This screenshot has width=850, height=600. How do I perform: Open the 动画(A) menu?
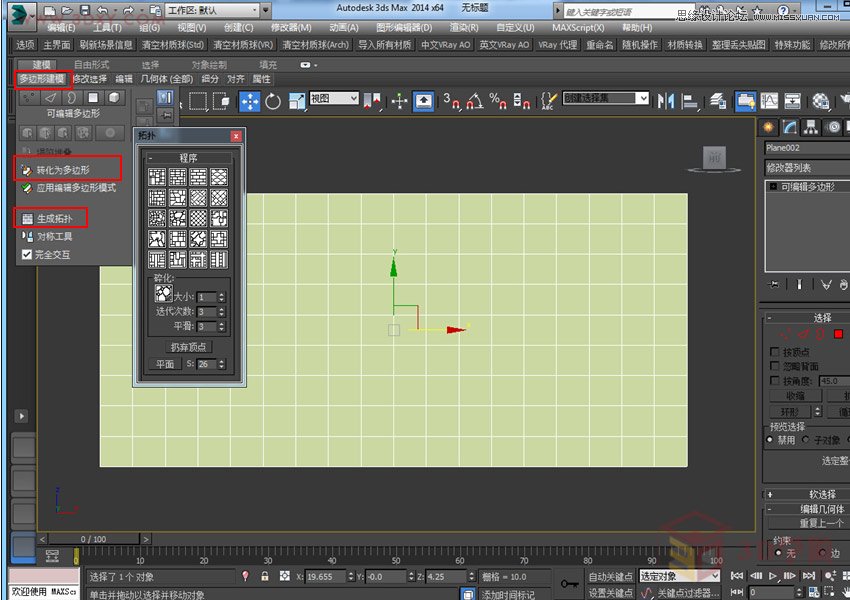coord(341,27)
